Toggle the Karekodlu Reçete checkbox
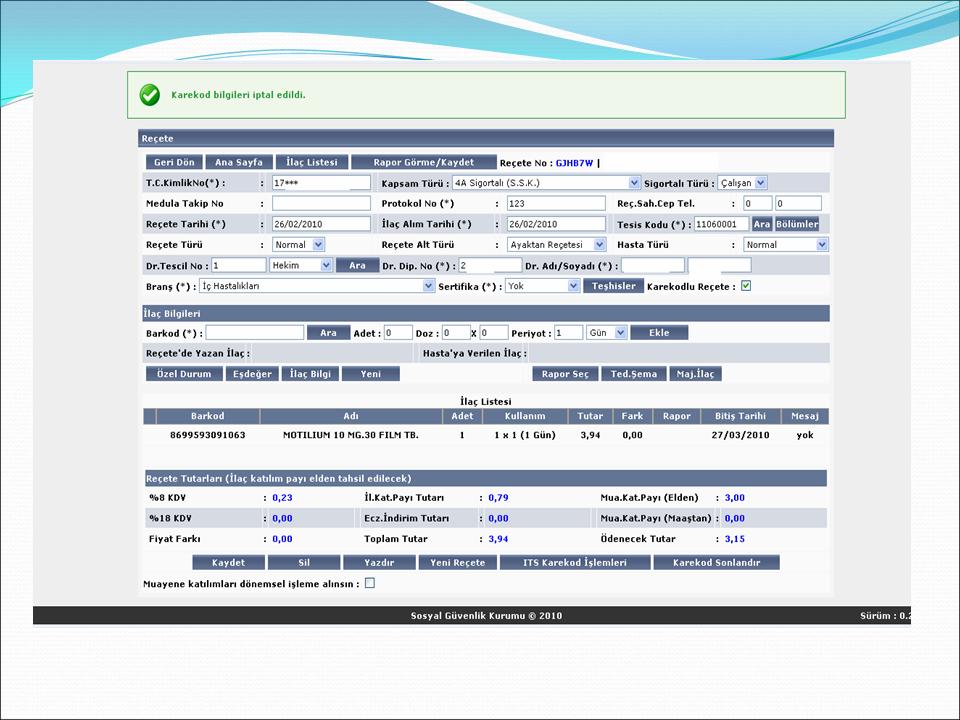This screenshot has width=960, height=720. 746,286
